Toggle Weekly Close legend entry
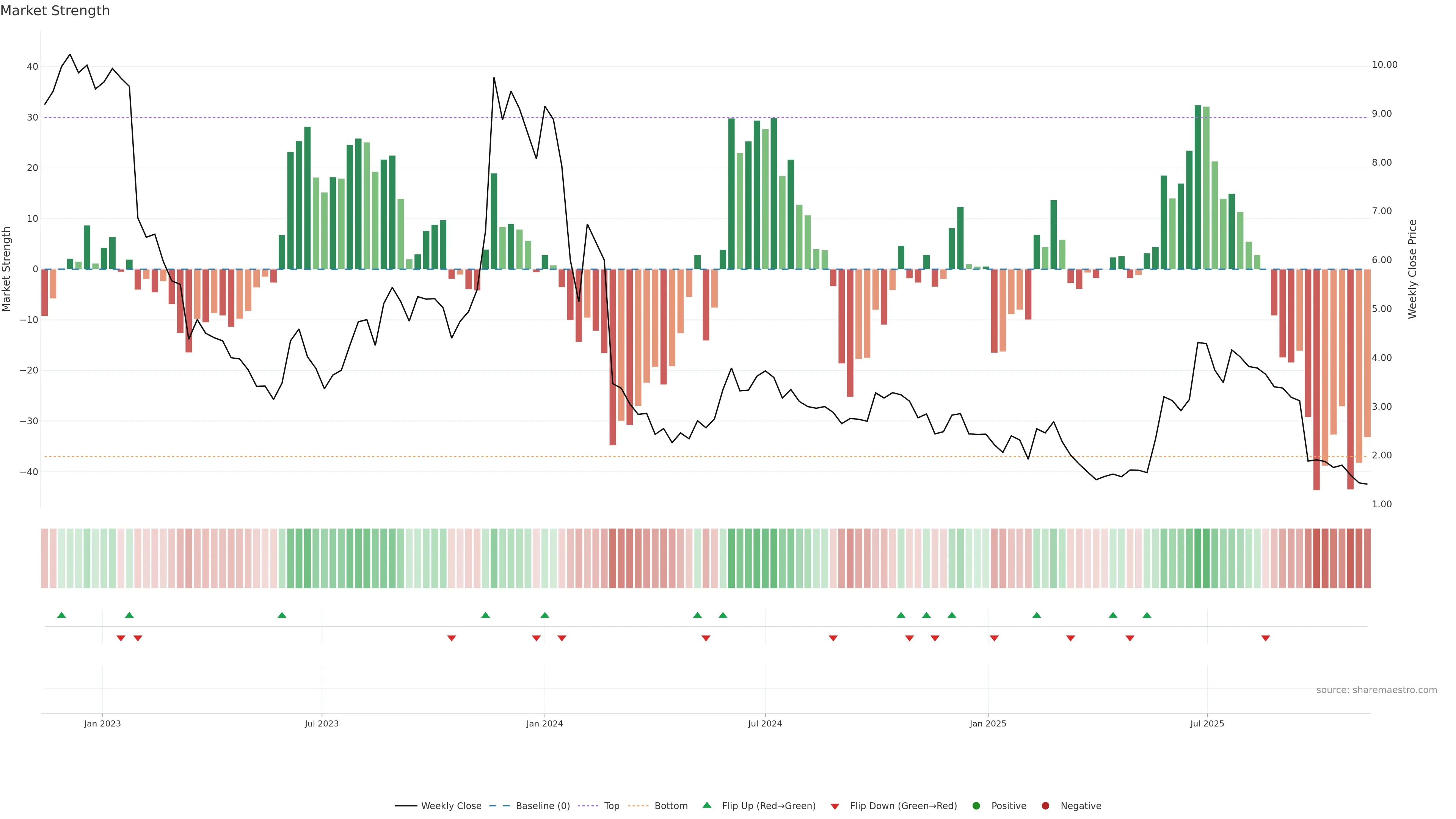 [x=450, y=806]
